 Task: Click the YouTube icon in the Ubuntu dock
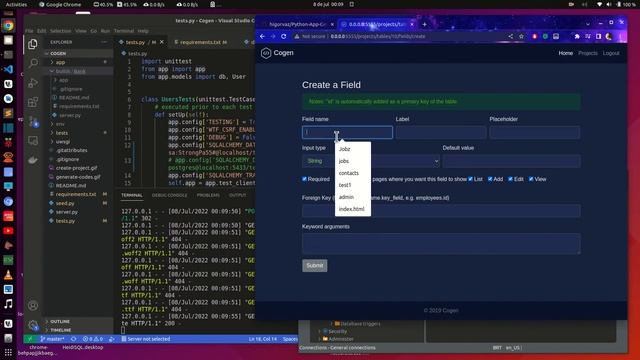(x=8, y=231)
